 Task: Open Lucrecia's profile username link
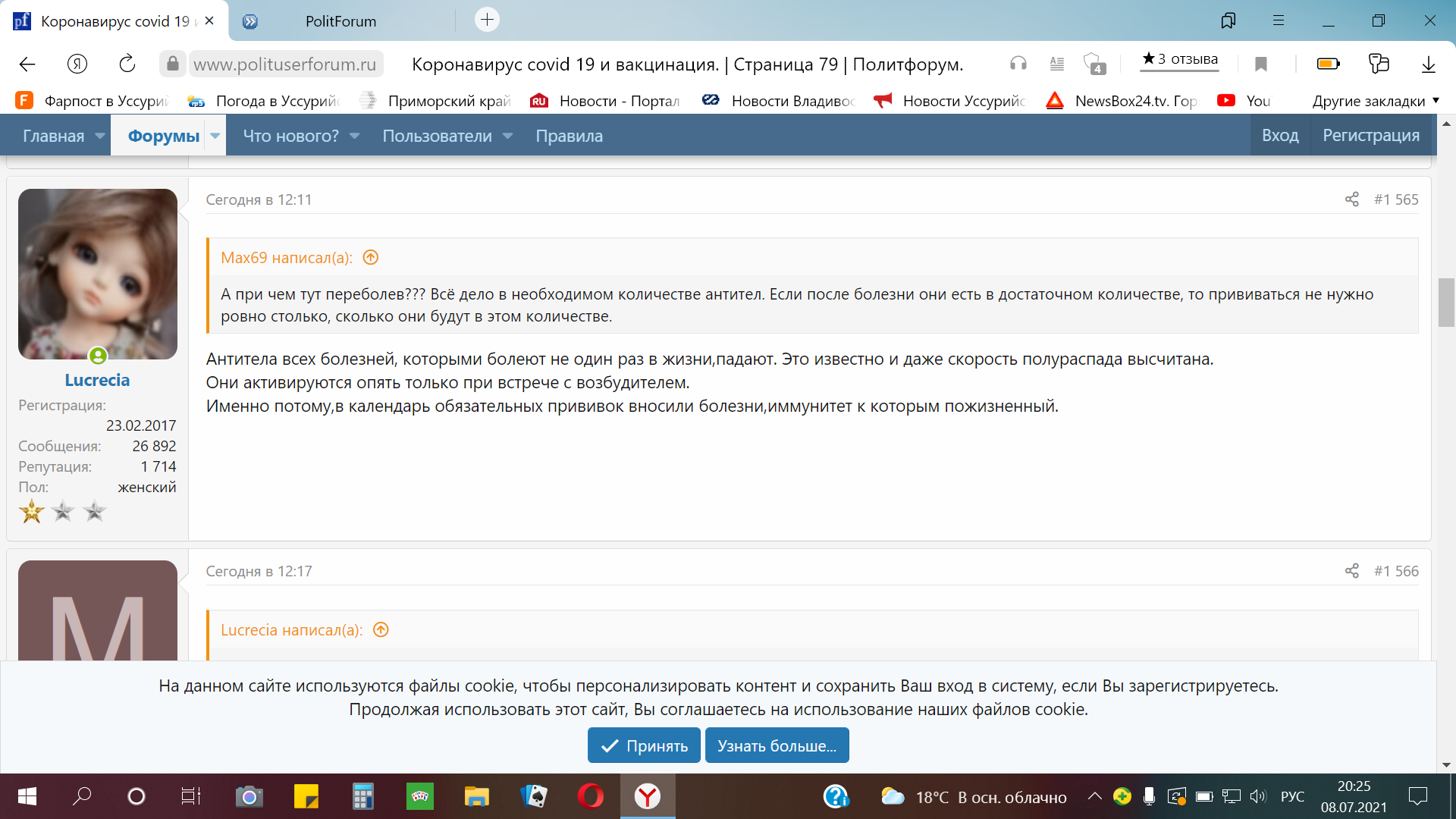(97, 380)
